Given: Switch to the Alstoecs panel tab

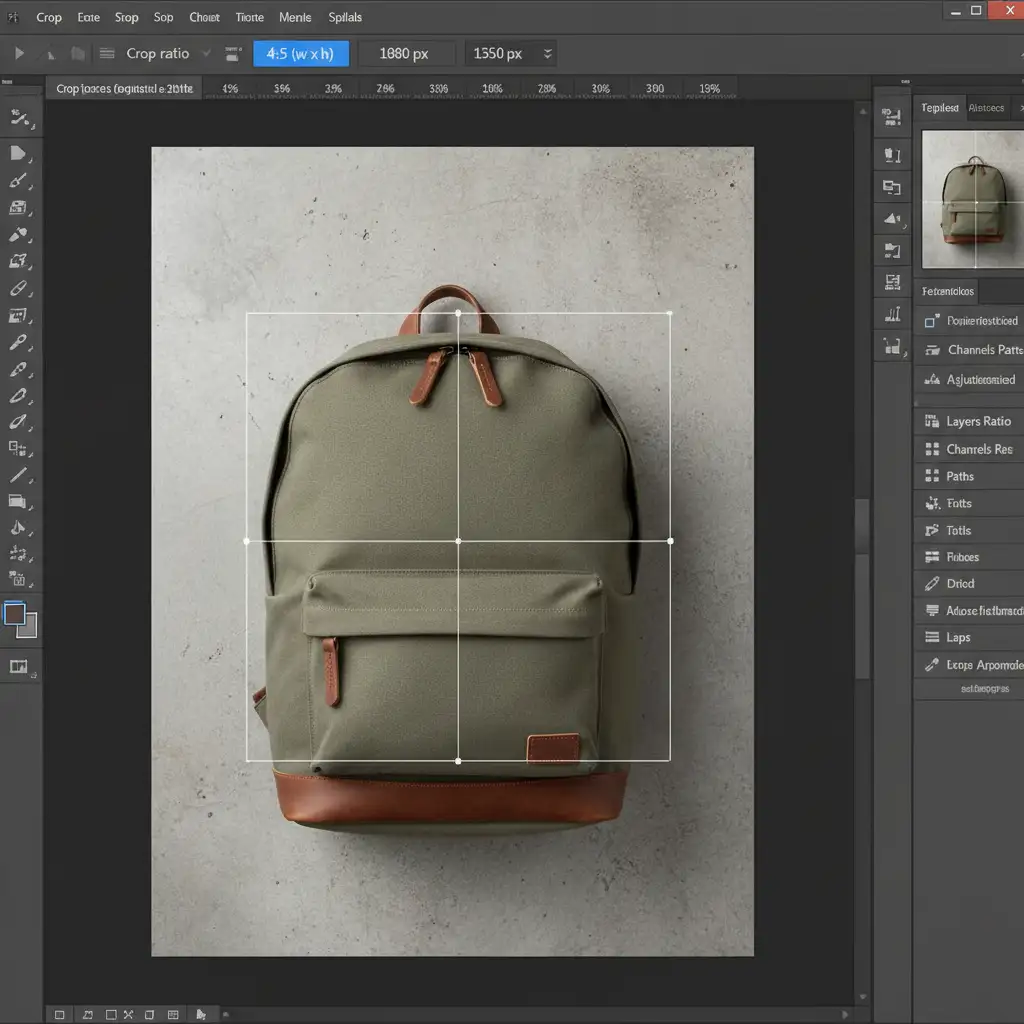Looking at the screenshot, I should pos(986,108).
